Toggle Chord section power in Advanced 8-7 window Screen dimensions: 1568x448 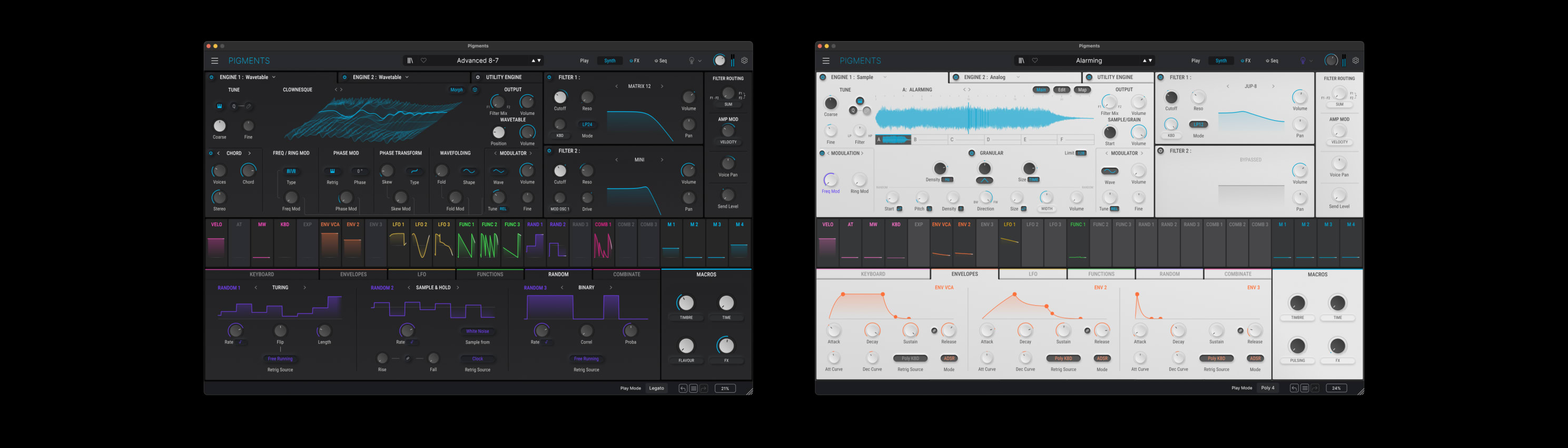click(211, 153)
